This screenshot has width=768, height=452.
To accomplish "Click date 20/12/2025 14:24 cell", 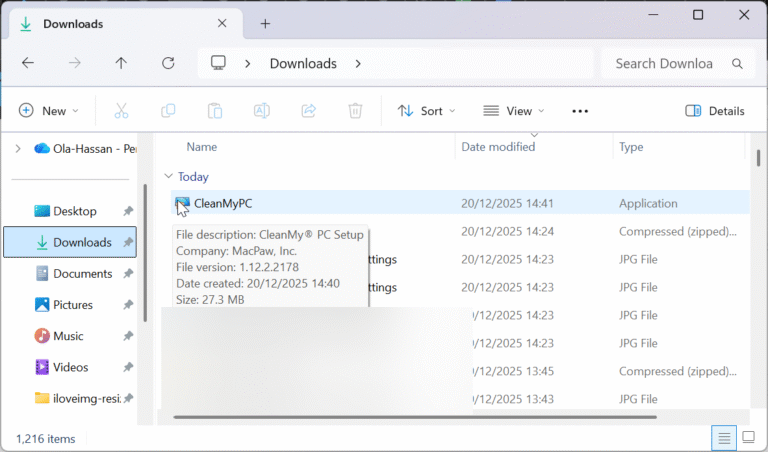I will pyautogui.click(x=507, y=232).
